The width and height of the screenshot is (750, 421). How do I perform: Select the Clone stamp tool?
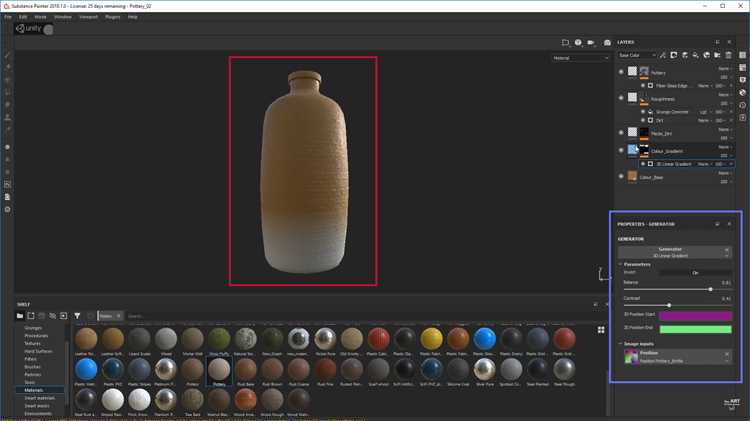point(8,117)
